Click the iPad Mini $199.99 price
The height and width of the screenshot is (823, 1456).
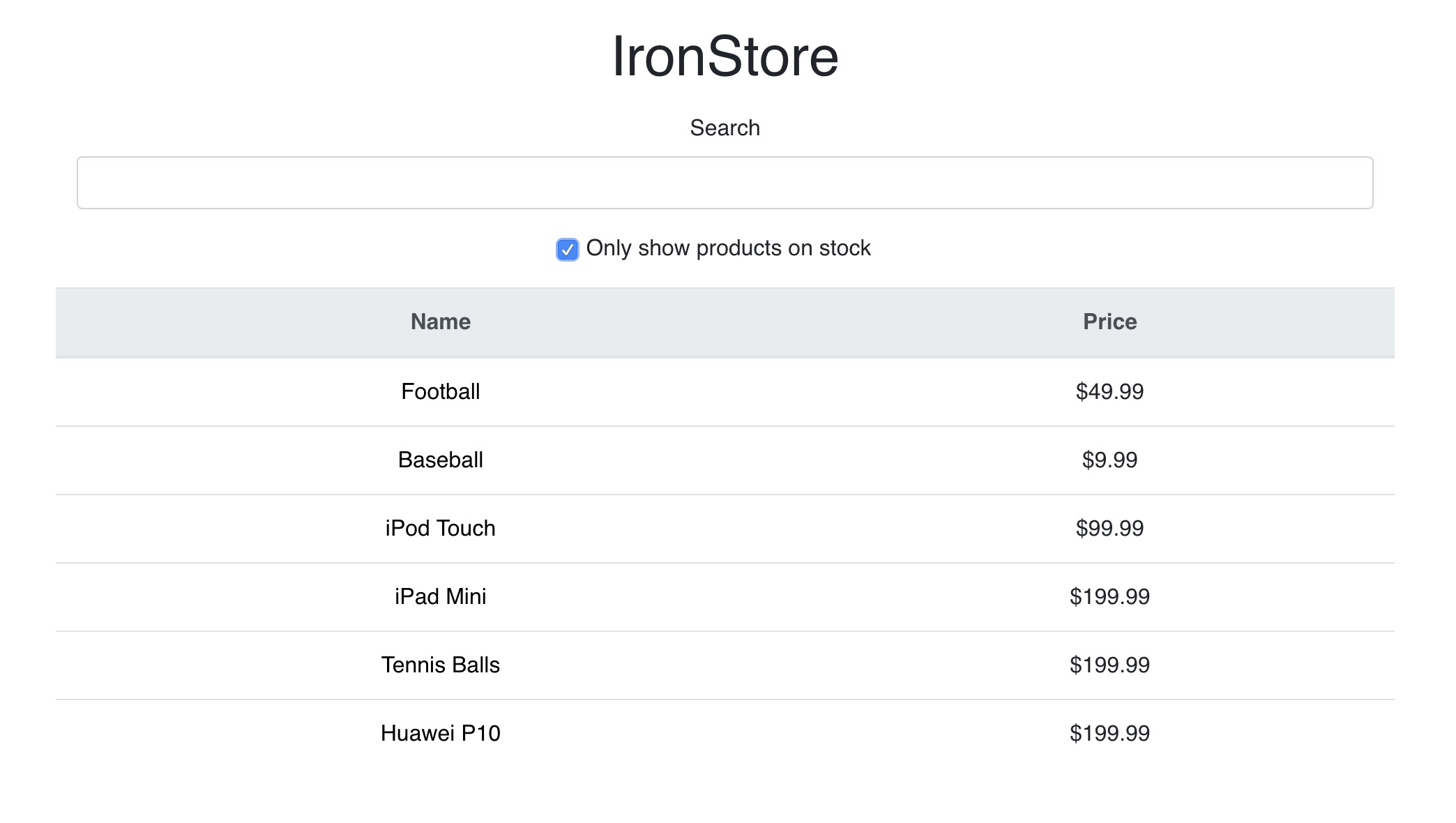tap(1109, 597)
